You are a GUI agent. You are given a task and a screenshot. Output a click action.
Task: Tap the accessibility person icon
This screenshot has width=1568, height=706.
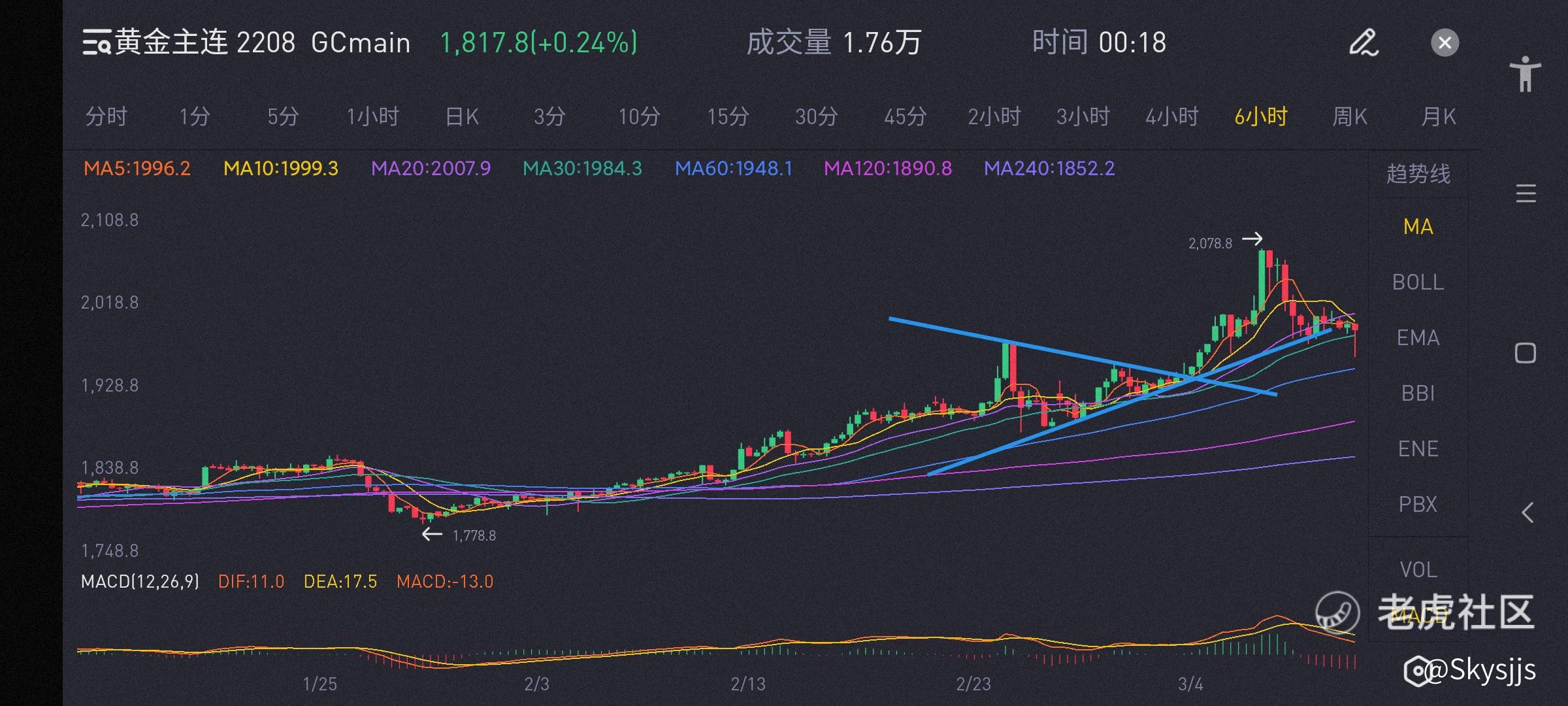pyautogui.click(x=1525, y=74)
